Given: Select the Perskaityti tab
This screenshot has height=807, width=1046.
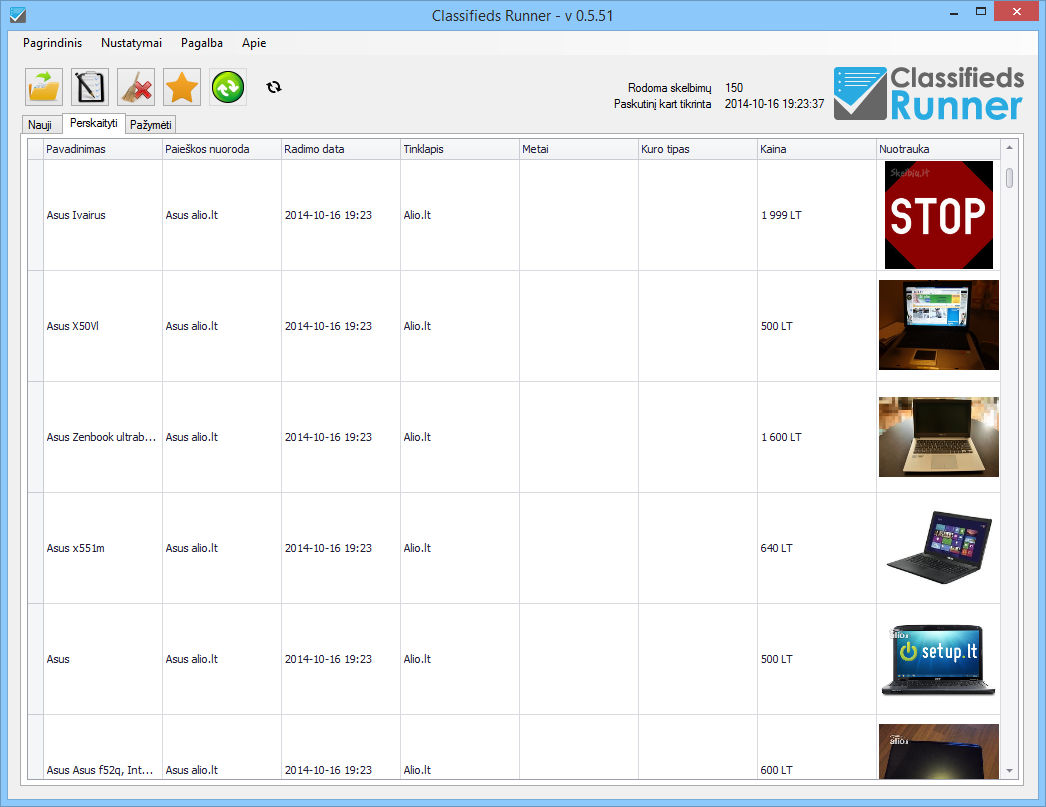Looking at the screenshot, I should [x=93, y=123].
